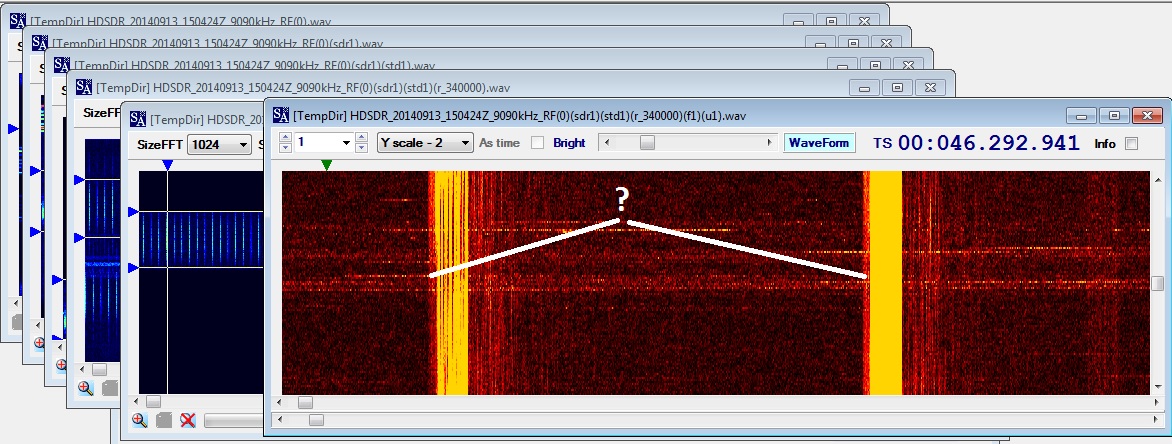Image resolution: width=1172 pixels, height=444 pixels.
Task: Click the horizontal slider beside the SizeFFT 1024 window's red X
Action: pyautogui.click(x=233, y=421)
